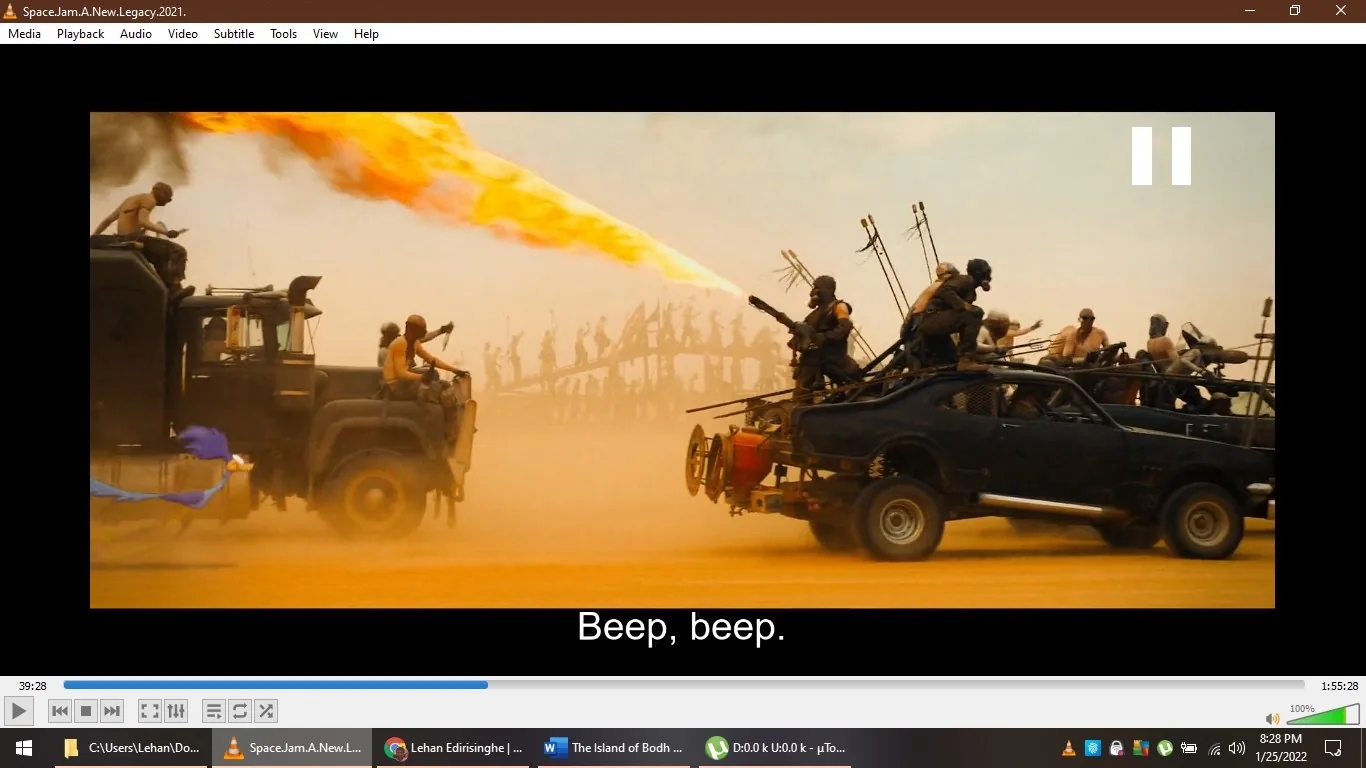This screenshot has height=768, width=1366.
Task: Open the View menu
Action: [x=326, y=34]
